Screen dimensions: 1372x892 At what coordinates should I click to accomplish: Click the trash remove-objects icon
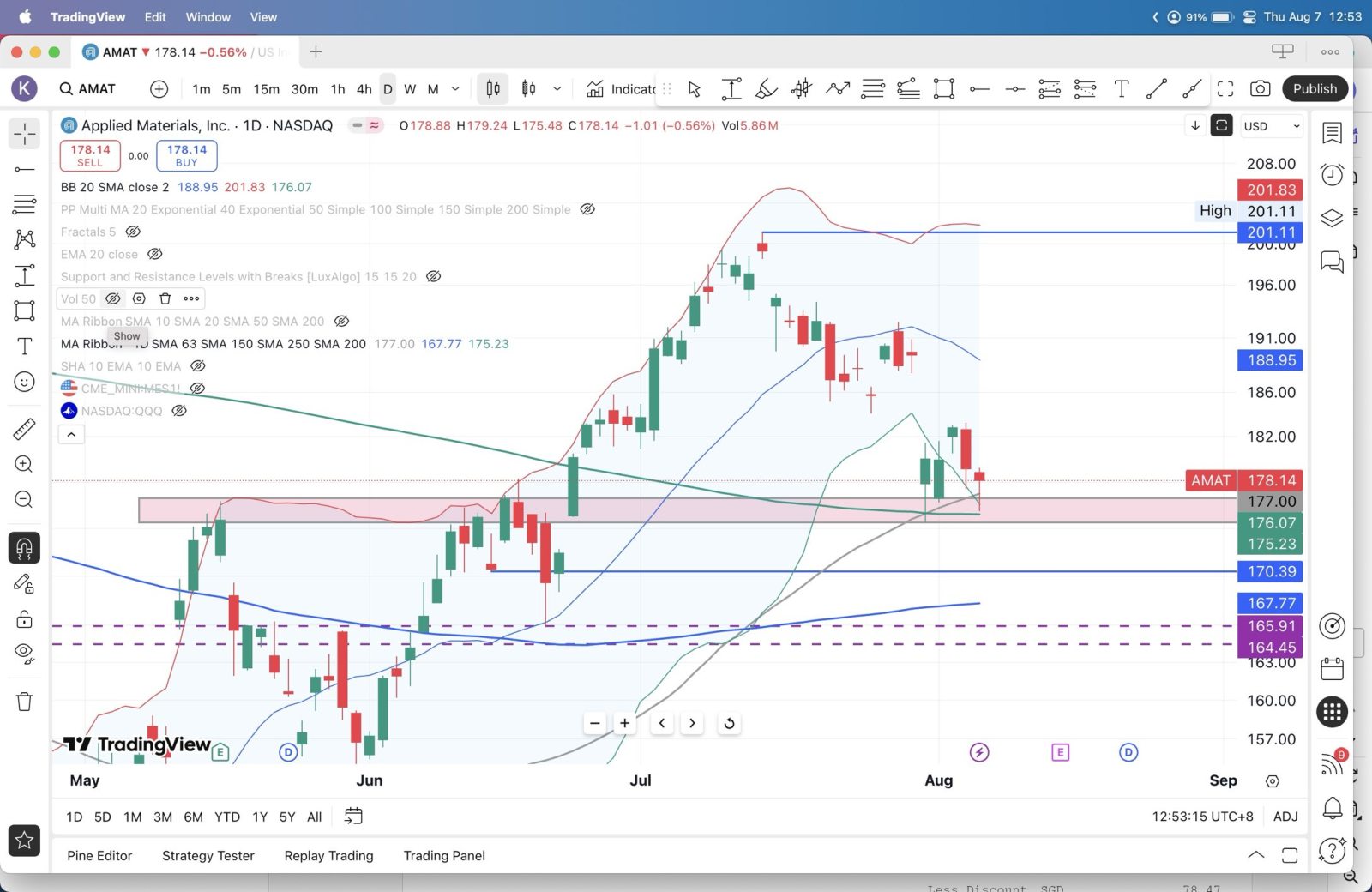coord(24,702)
